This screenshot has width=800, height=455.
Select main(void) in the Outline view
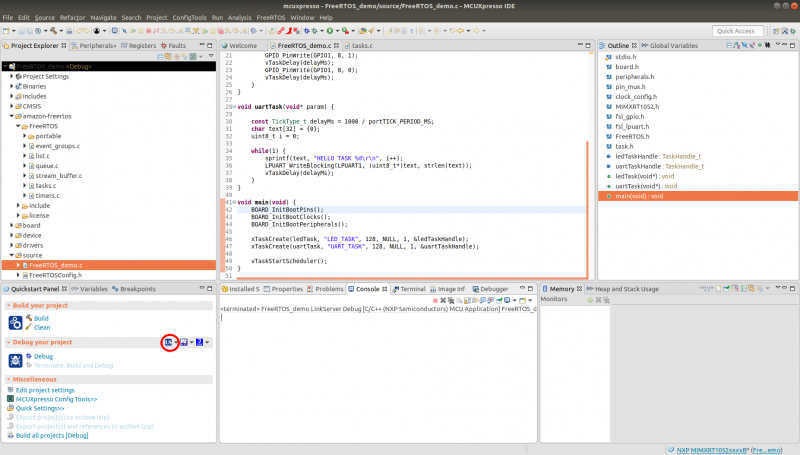pos(638,196)
